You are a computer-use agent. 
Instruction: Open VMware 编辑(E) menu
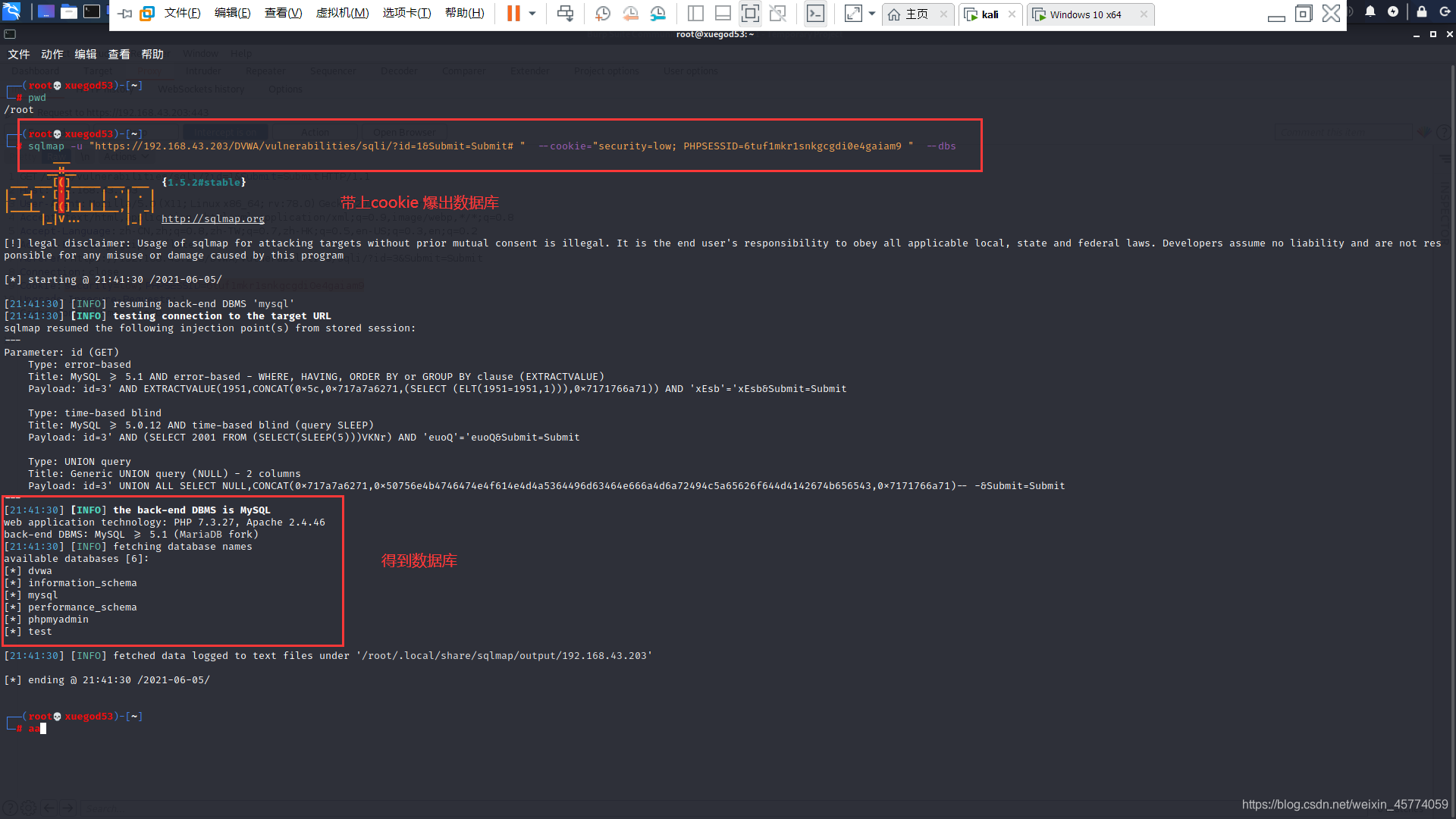(233, 14)
